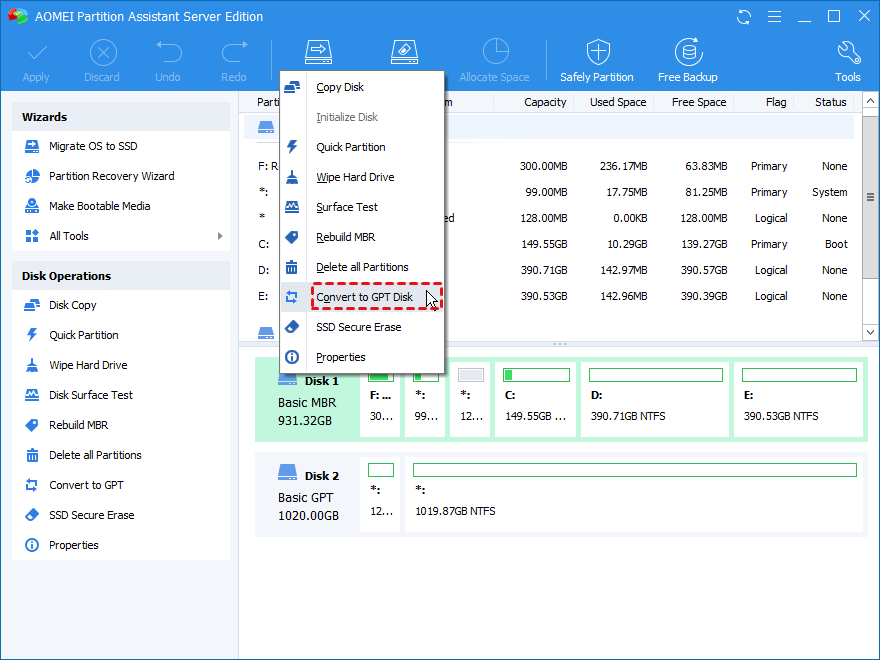Select D: 390.71GB NTFS partition block

coord(655,400)
